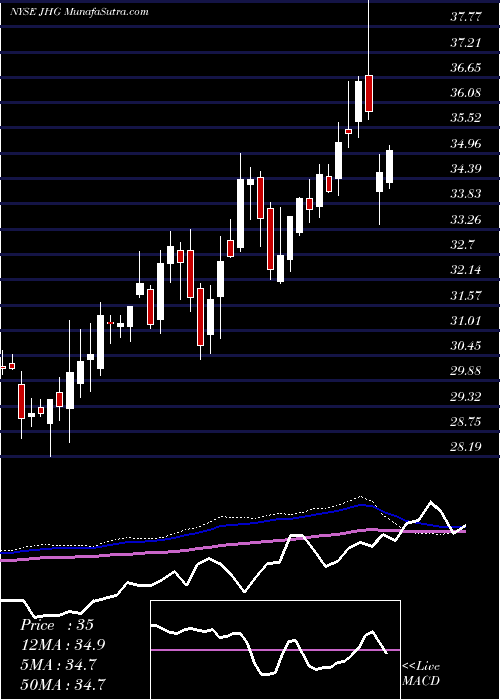Select the 31.57 price axis label
500x700 pixels.
tap(466, 295)
